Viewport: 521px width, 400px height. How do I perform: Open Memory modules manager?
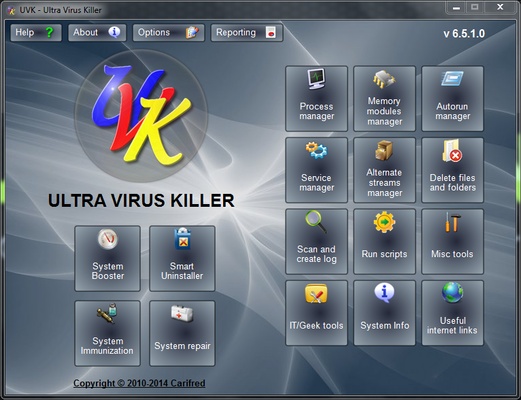coord(384,99)
